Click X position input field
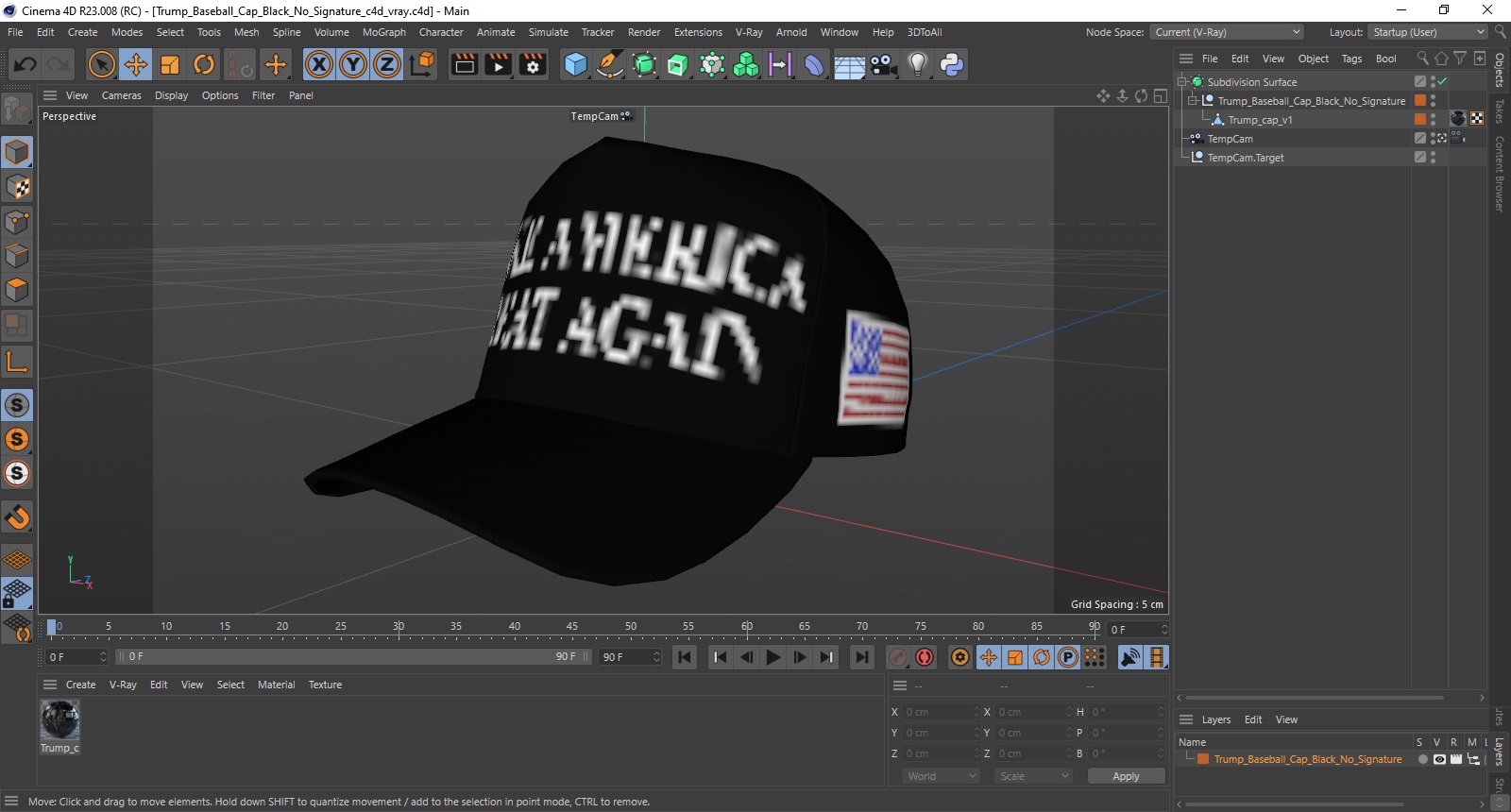 (939, 712)
